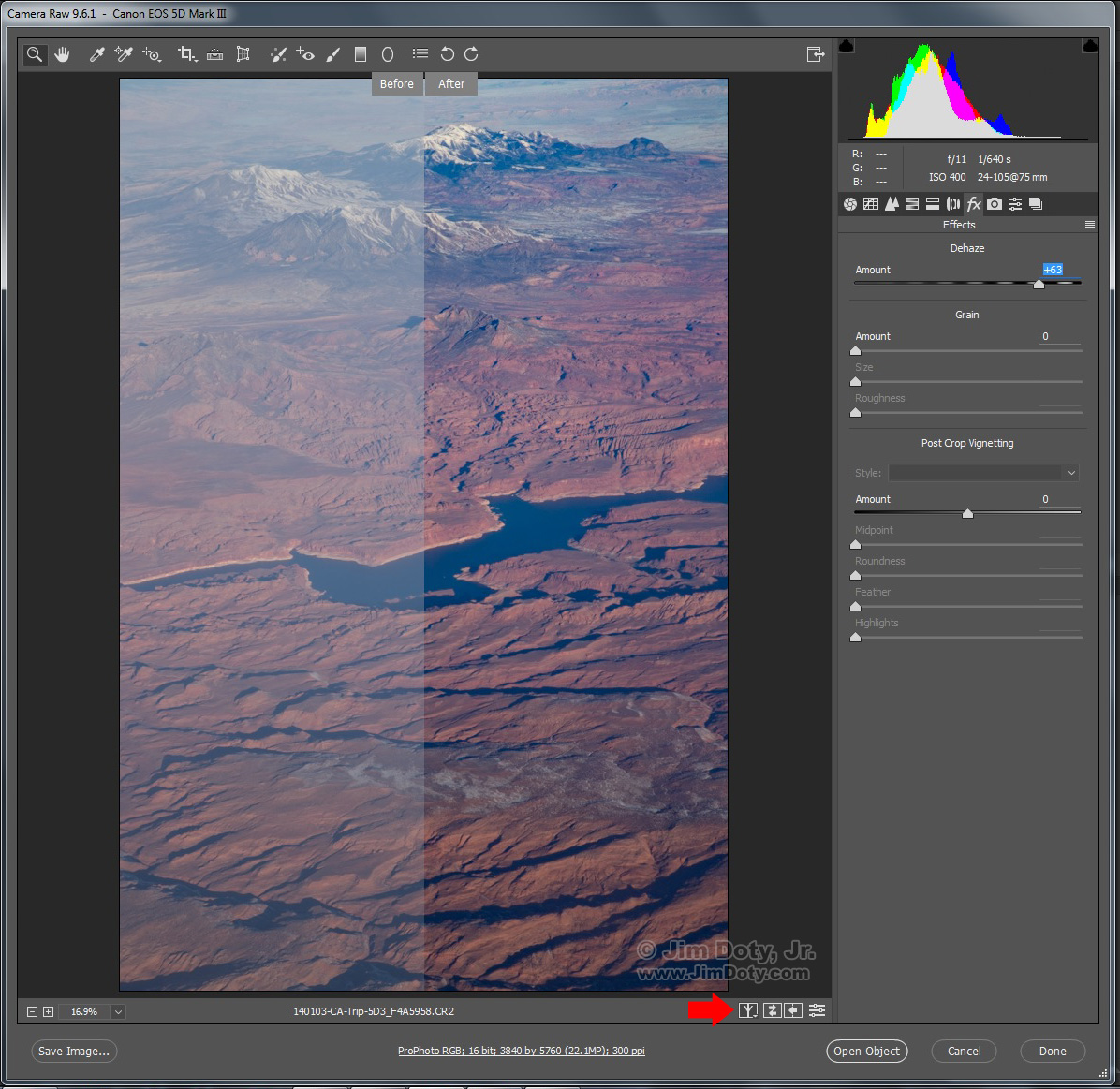Switch to the Camera Calibration tab
The height and width of the screenshot is (1089, 1120).
point(995,204)
